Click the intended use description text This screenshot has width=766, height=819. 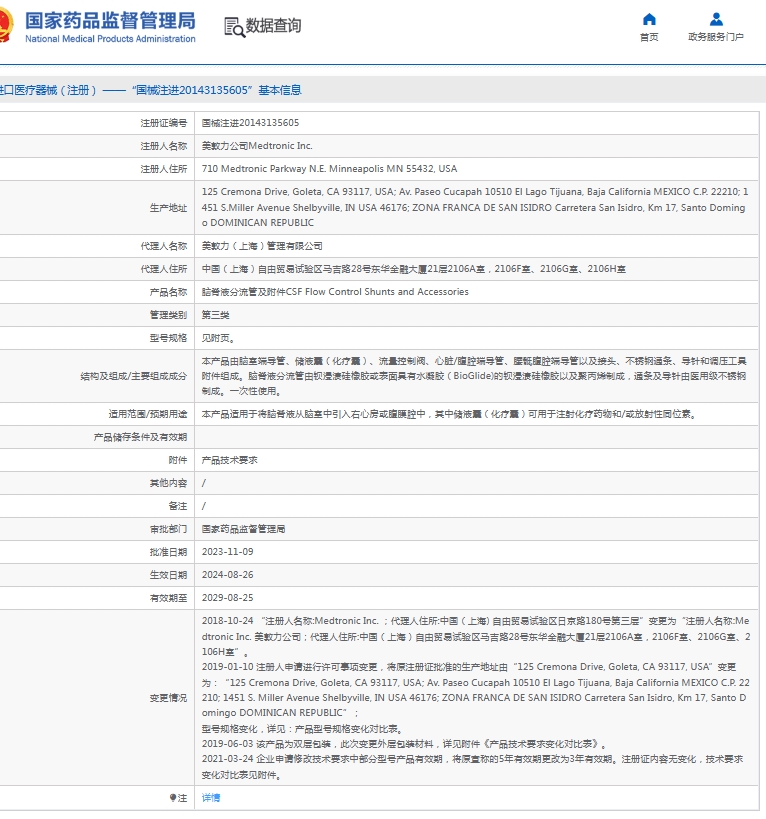(x=449, y=414)
